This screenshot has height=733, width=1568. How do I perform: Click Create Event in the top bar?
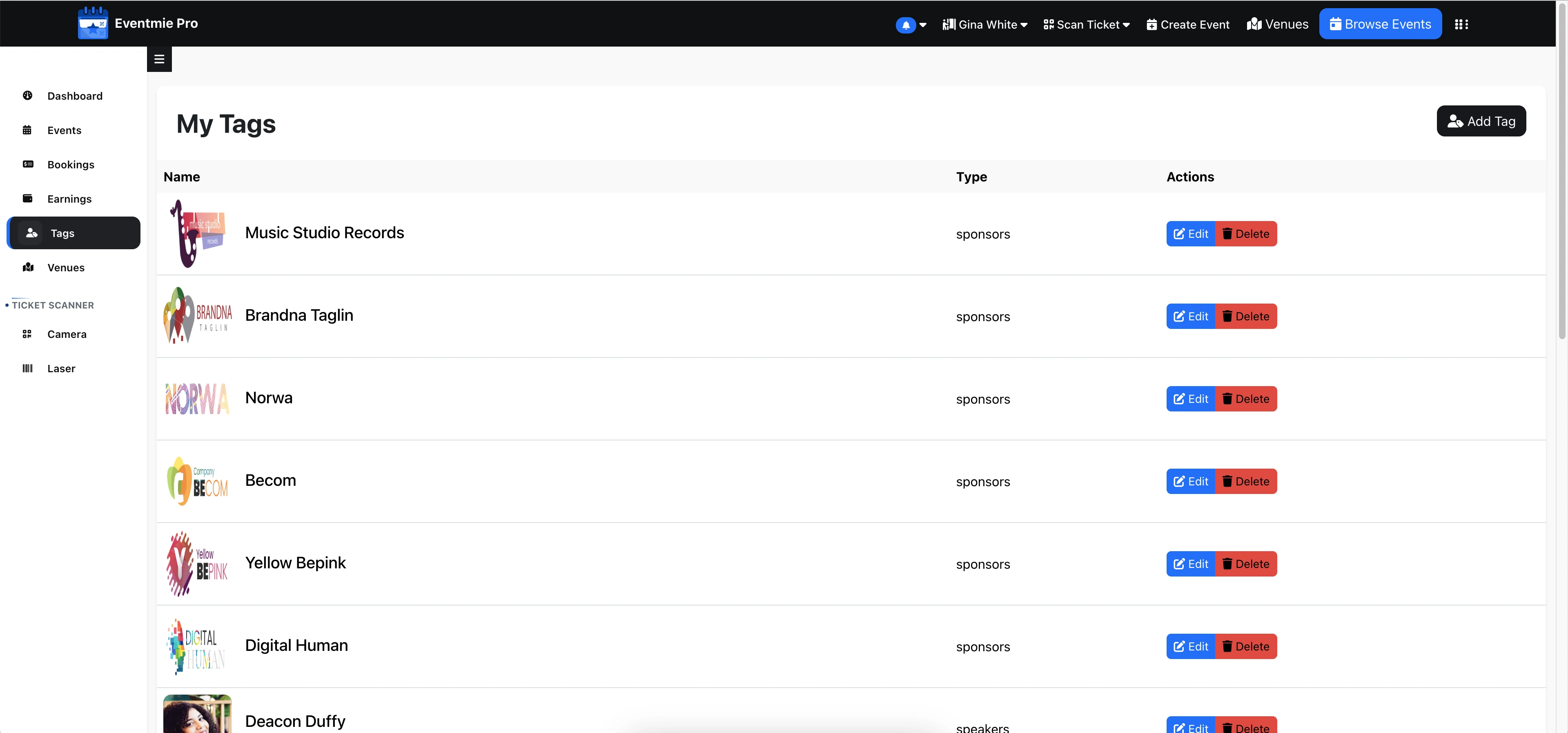tap(1187, 25)
